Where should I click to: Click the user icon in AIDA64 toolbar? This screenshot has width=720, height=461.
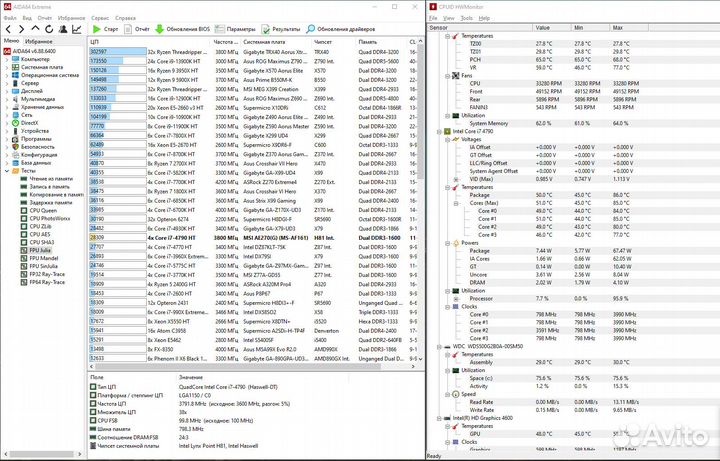tap(63, 29)
